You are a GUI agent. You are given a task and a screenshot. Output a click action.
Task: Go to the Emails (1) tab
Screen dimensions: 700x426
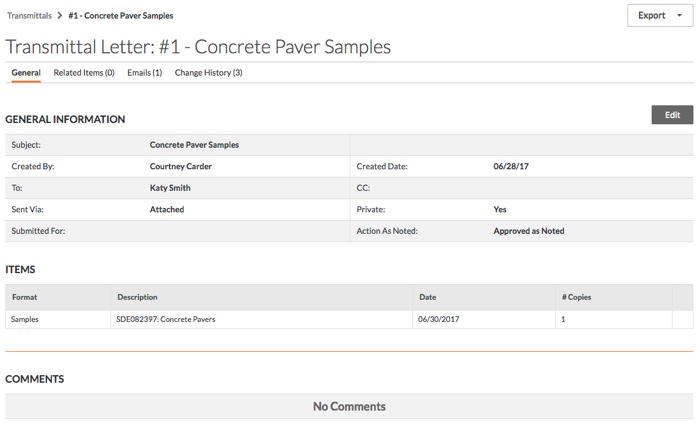(x=144, y=73)
